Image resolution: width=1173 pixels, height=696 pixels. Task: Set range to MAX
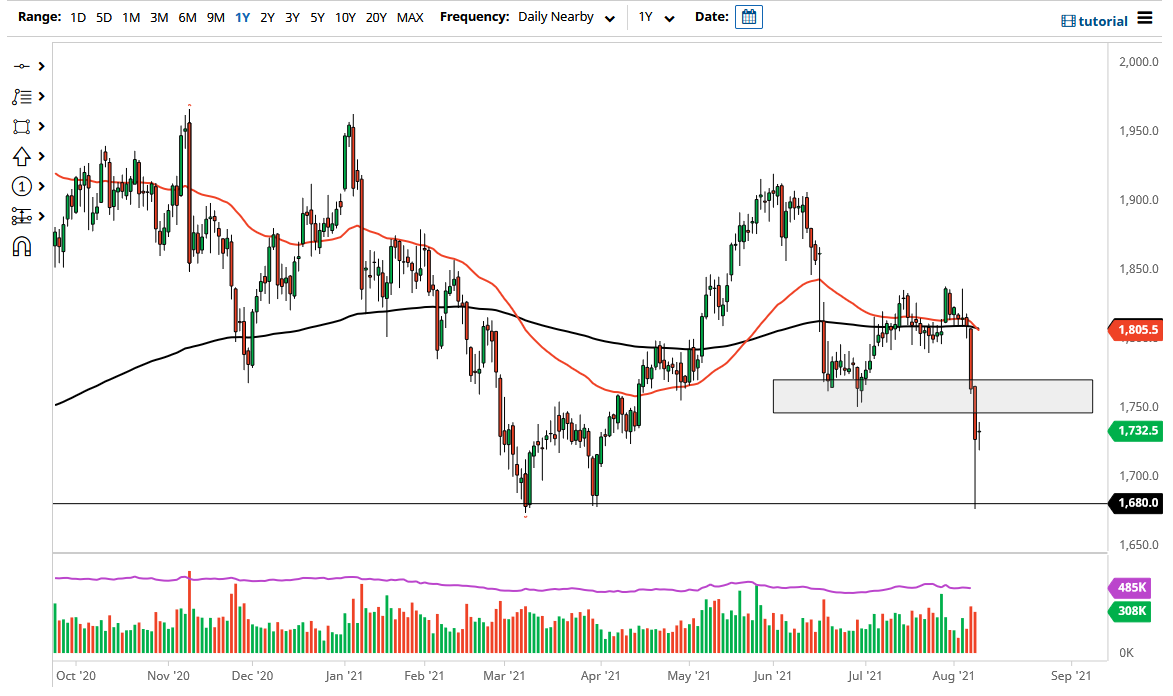(410, 17)
